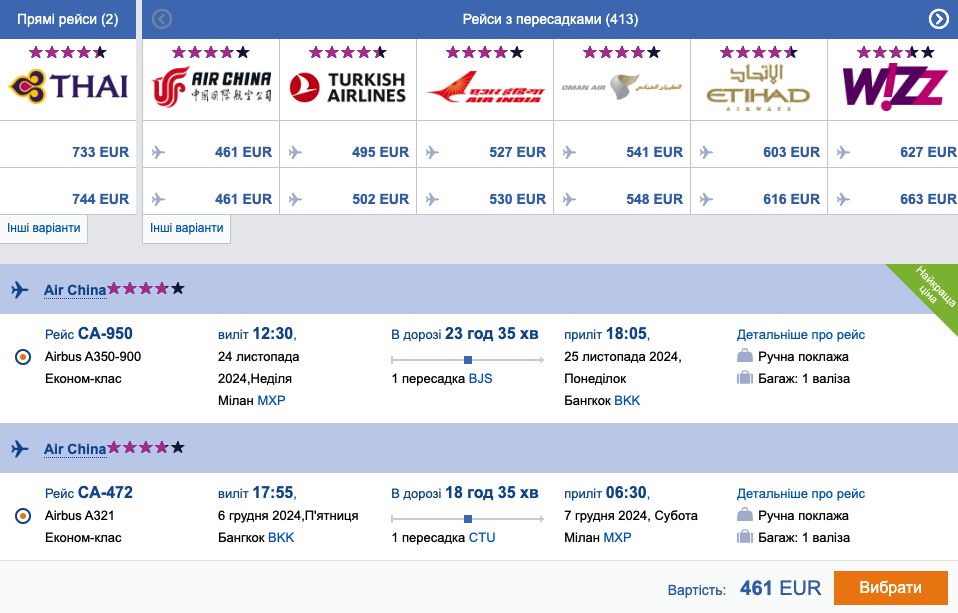The image size is (958, 613).
Task: Select the Oman Air logo
Action: point(621,87)
